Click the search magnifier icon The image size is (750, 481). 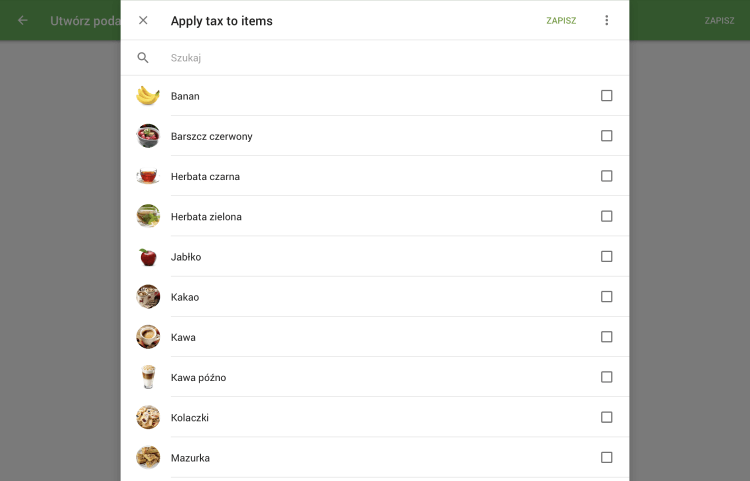[x=143, y=58]
